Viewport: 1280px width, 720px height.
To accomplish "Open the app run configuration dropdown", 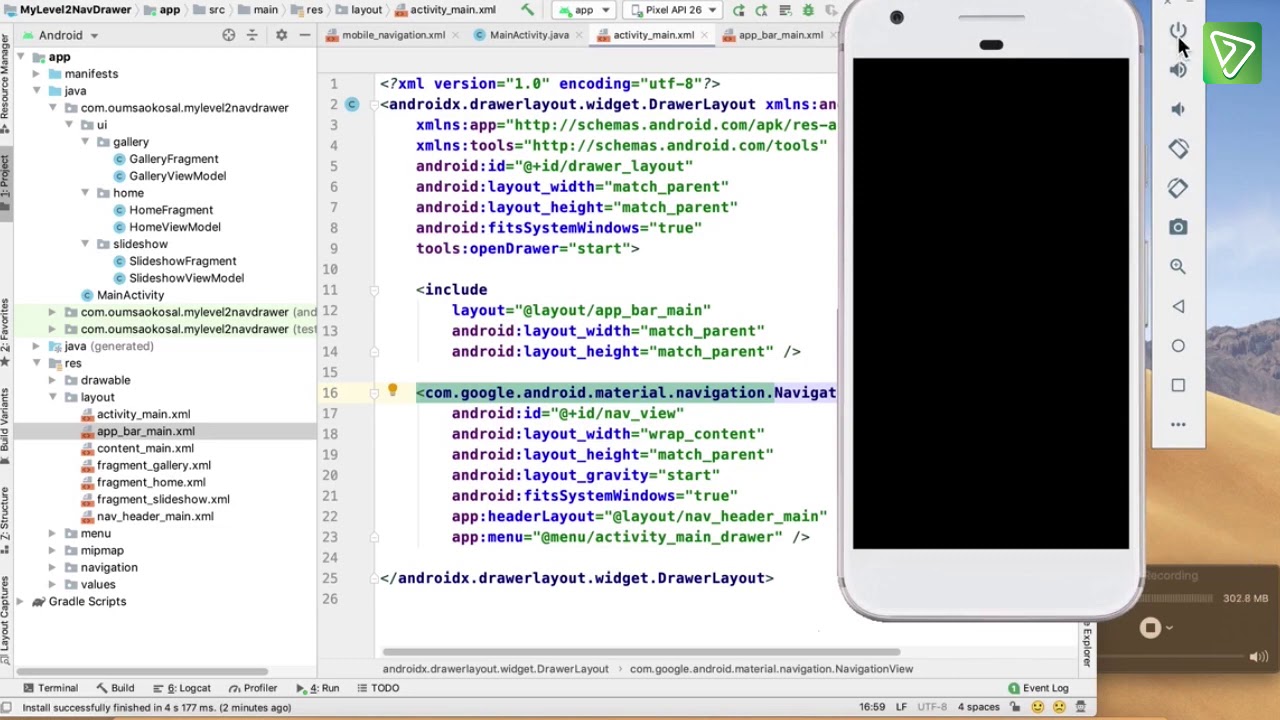I will pyautogui.click(x=584, y=10).
